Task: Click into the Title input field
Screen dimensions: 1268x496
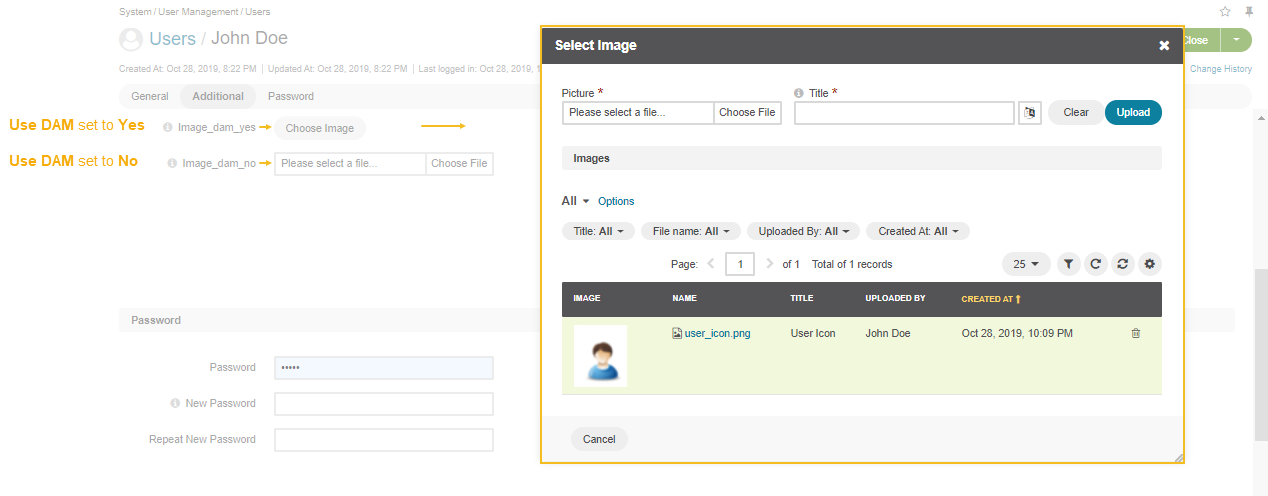Action: (x=904, y=112)
